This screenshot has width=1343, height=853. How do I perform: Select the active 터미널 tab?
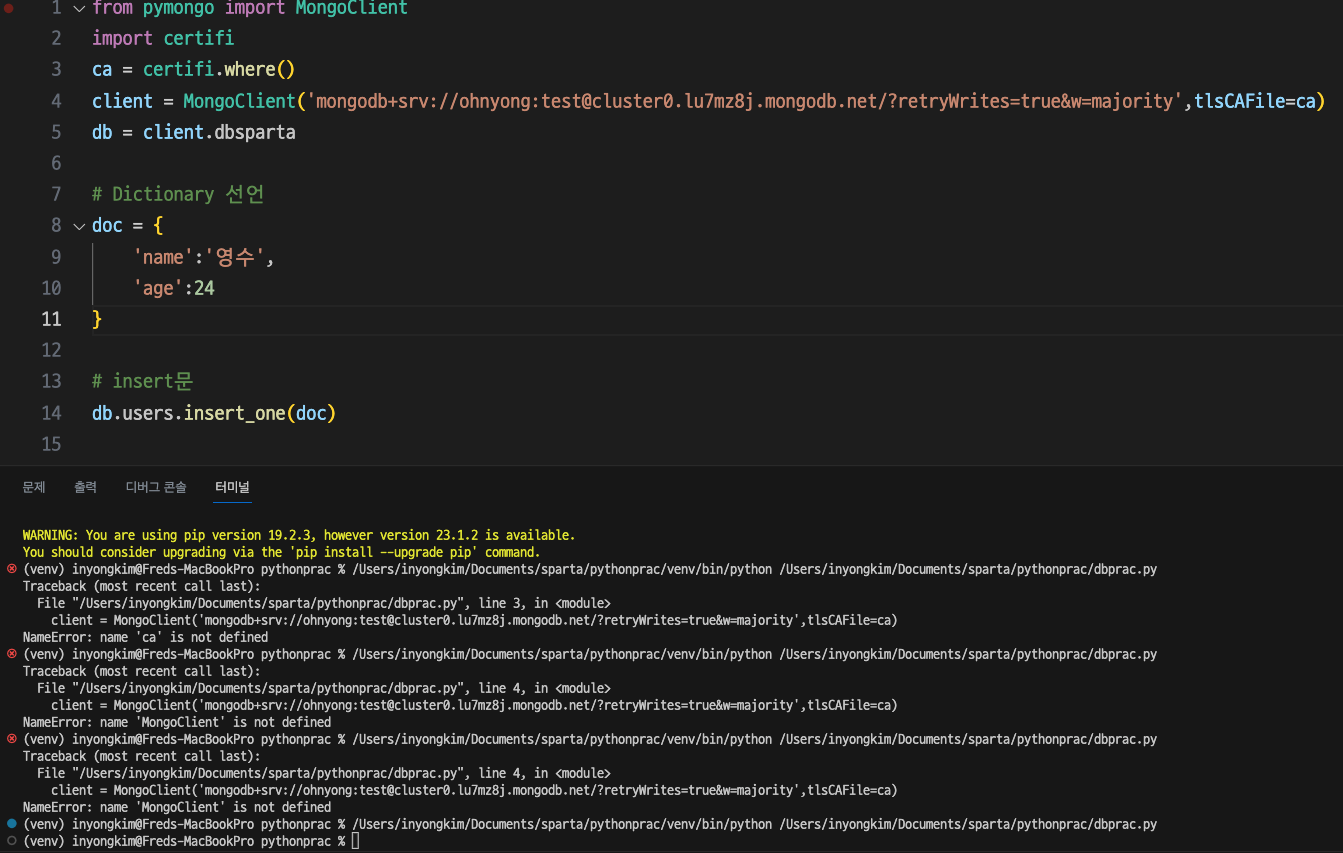(232, 487)
